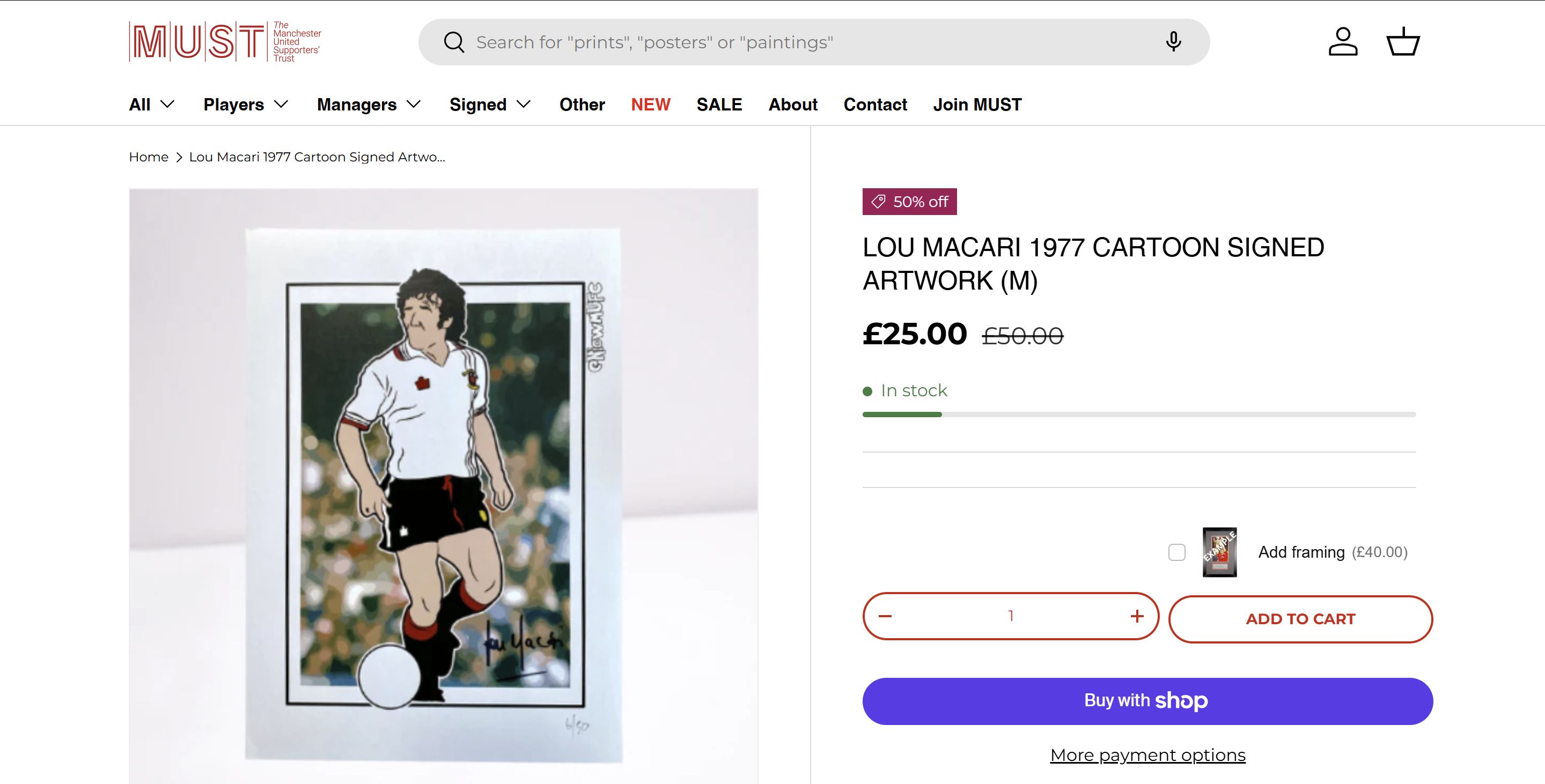
Task: Enable the Add framing checkbox
Action: coord(1177,552)
